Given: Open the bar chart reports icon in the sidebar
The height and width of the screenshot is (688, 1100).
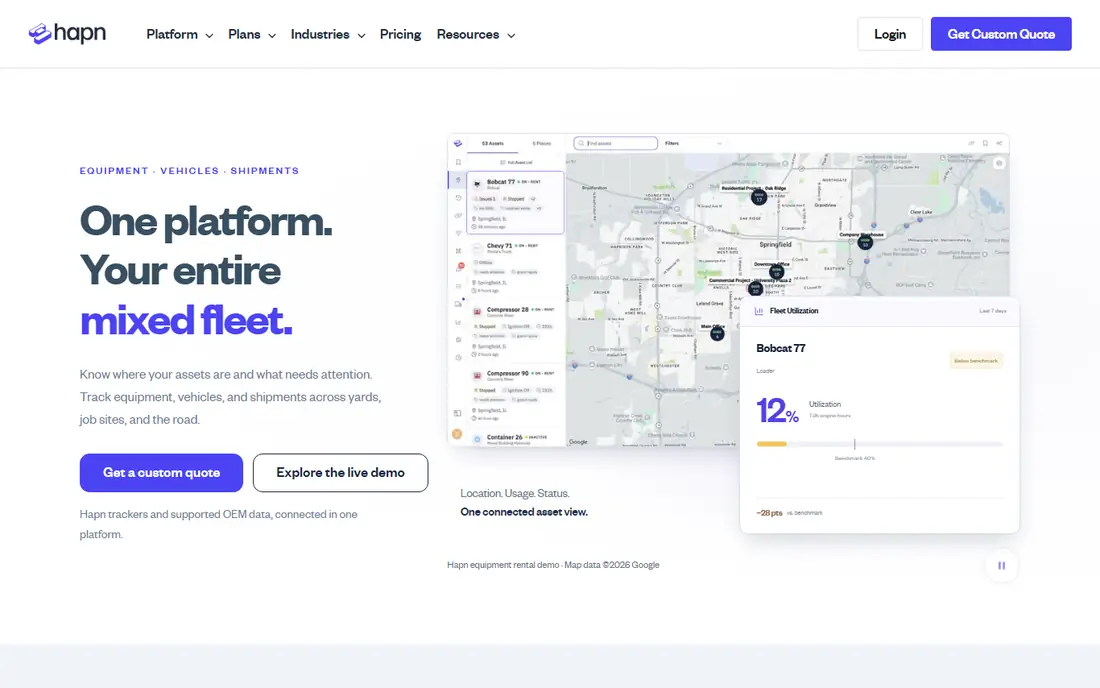Looking at the screenshot, I should point(458,323).
